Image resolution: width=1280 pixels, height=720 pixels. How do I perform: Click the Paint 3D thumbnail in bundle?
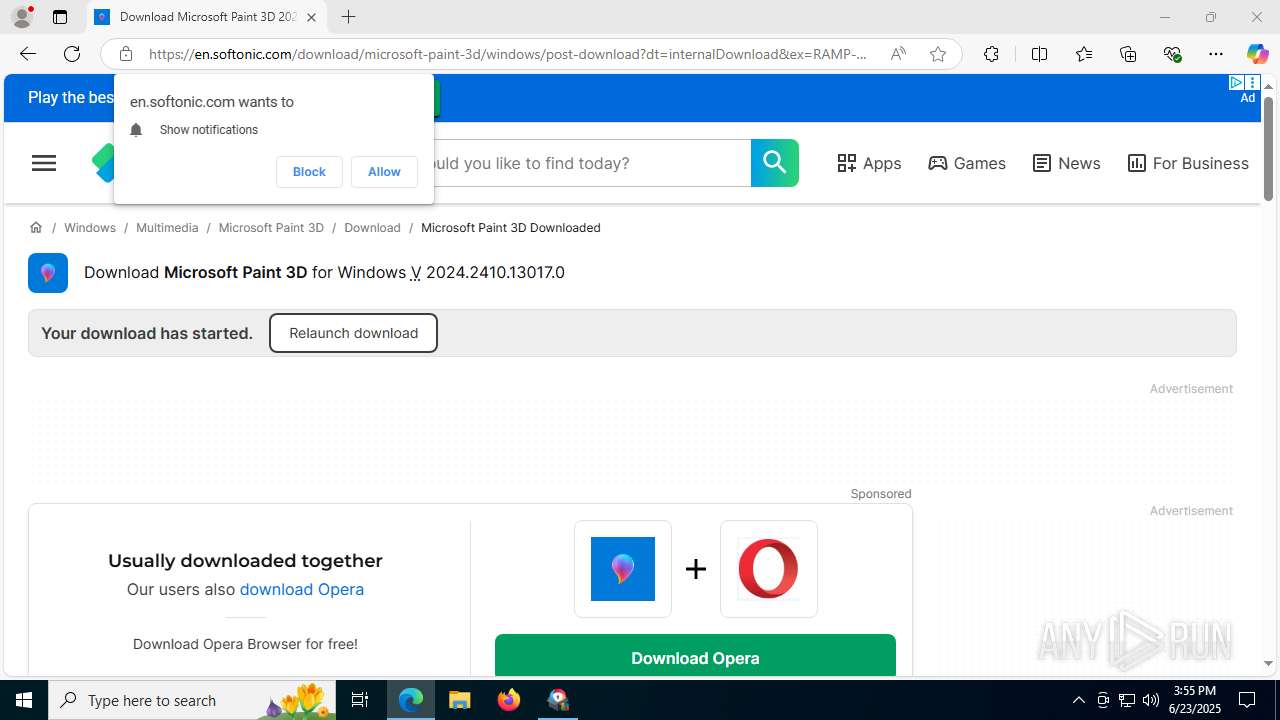pyautogui.click(x=623, y=569)
